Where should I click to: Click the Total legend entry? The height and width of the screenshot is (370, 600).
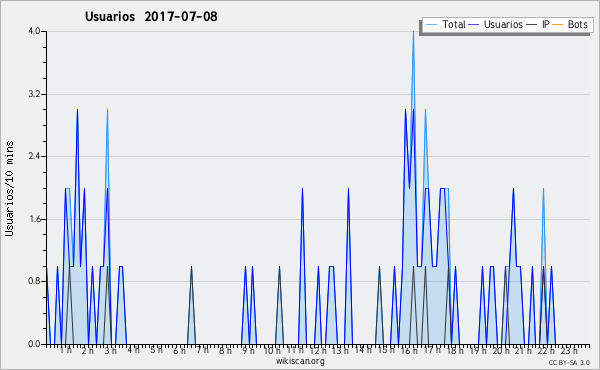tap(446, 24)
